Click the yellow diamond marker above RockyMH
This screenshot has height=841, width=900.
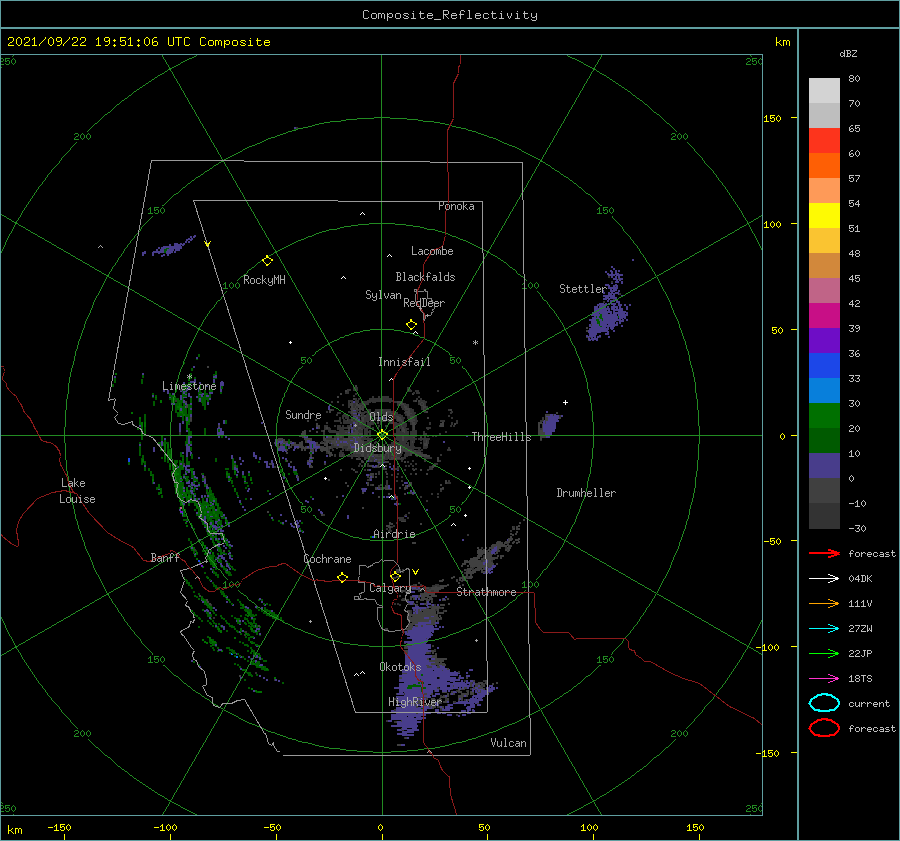point(267,261)
